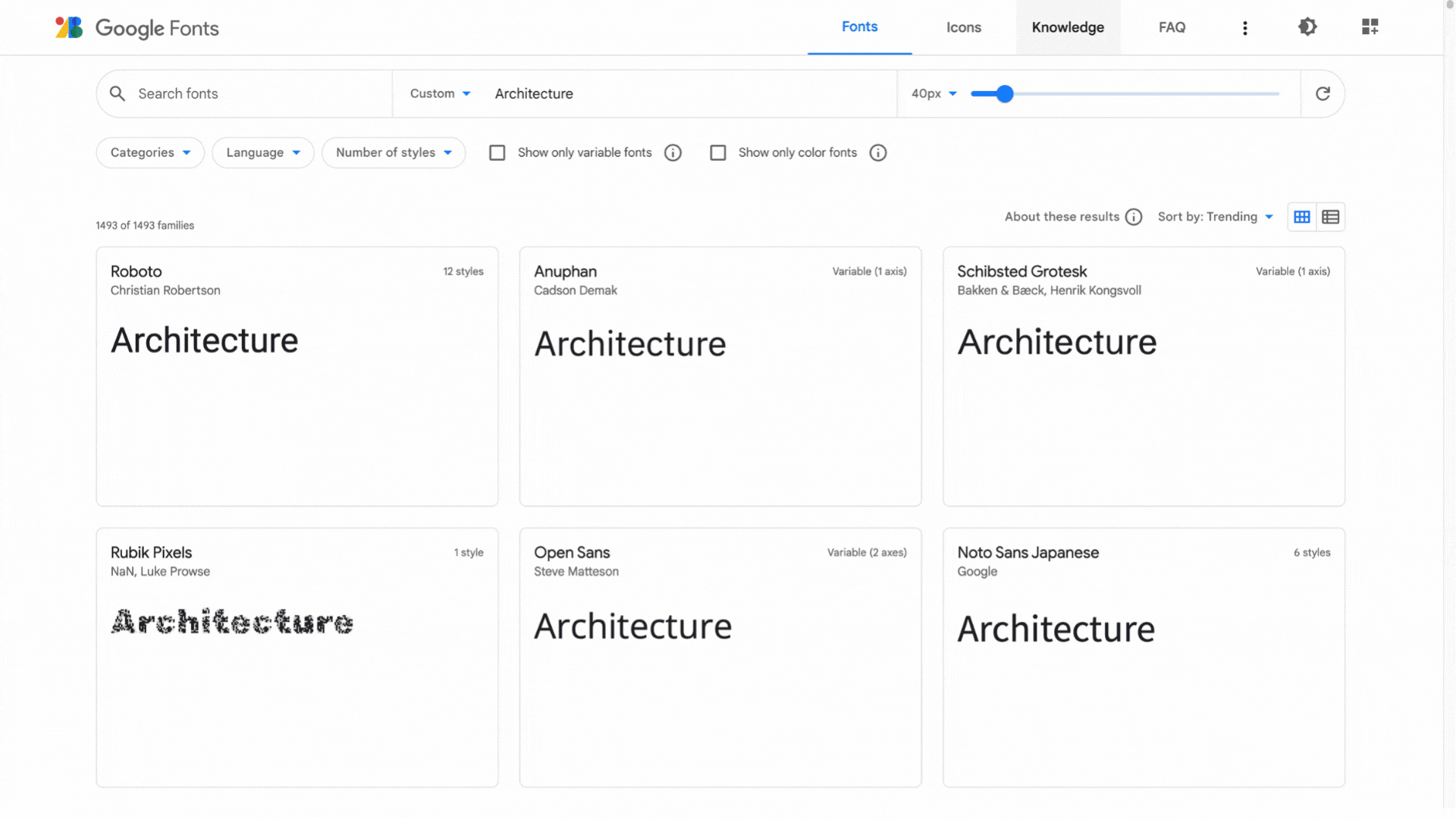Switch to grid view layout icon
The width and height of the screenshot is (1456, 819).
tap(1302, 218)
